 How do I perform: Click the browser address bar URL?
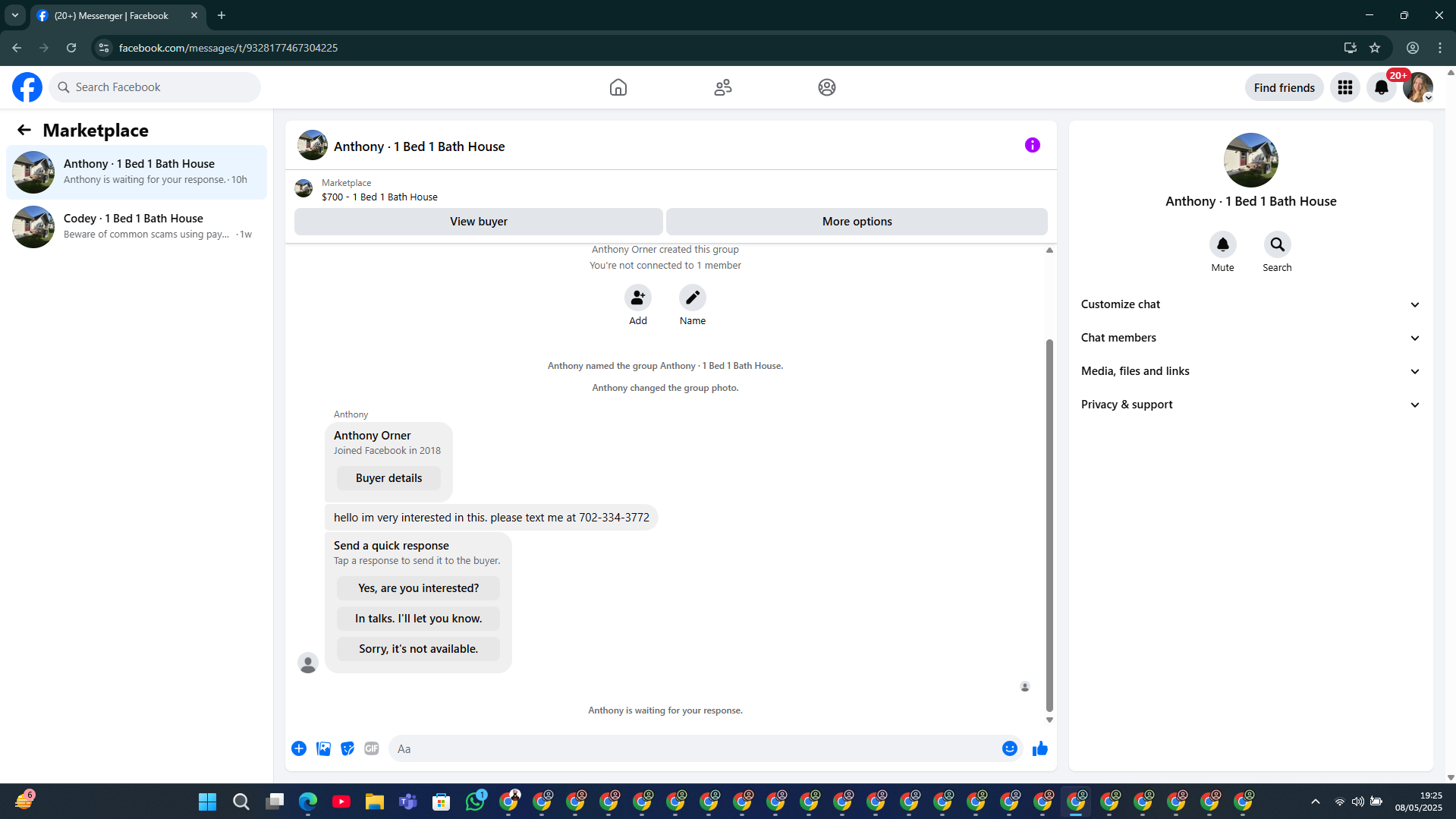click(228, 48)
